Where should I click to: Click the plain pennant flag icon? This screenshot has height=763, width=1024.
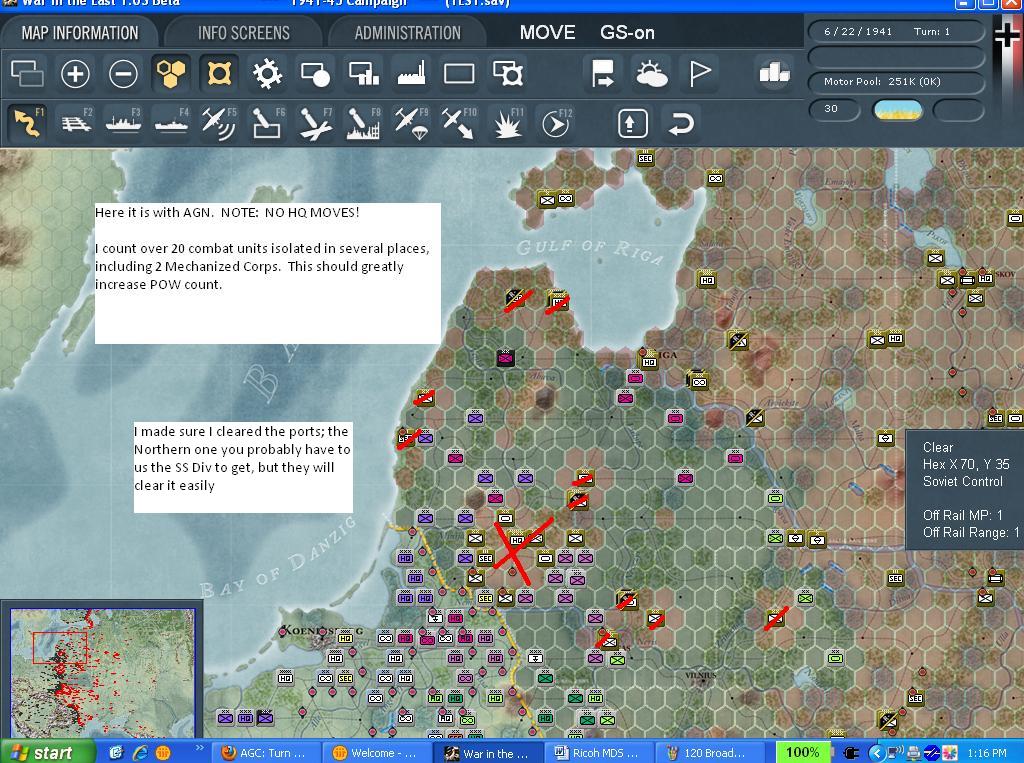pos(699,73)
